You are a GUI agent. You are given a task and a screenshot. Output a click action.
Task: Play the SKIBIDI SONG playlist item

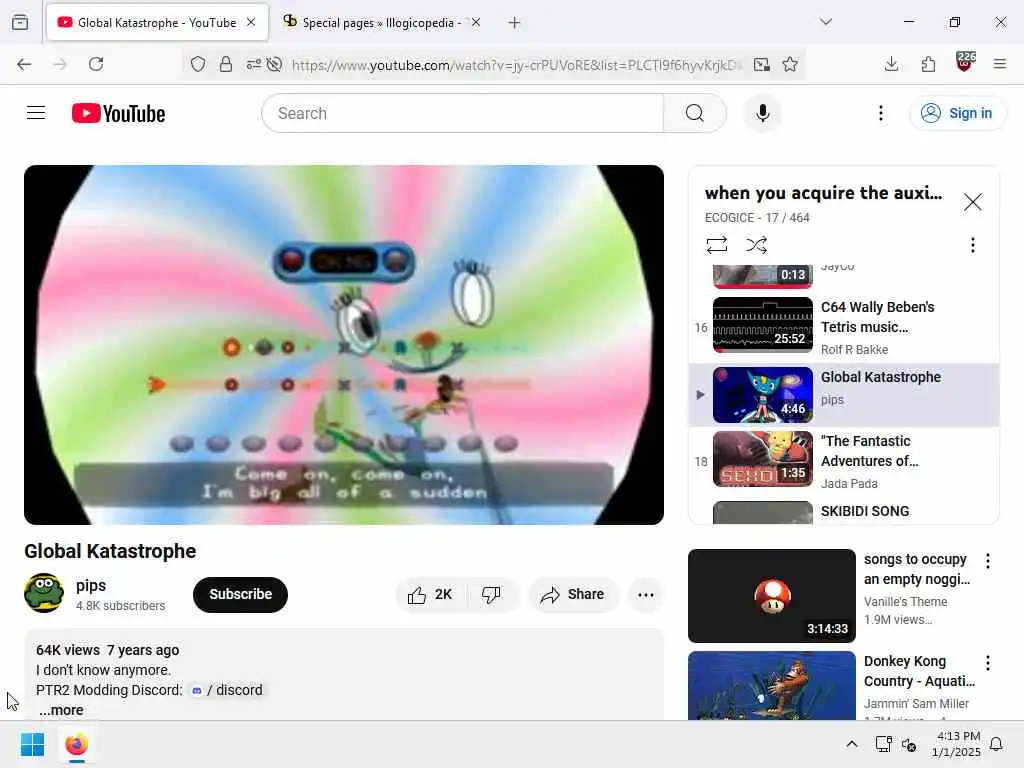(844, 512)
